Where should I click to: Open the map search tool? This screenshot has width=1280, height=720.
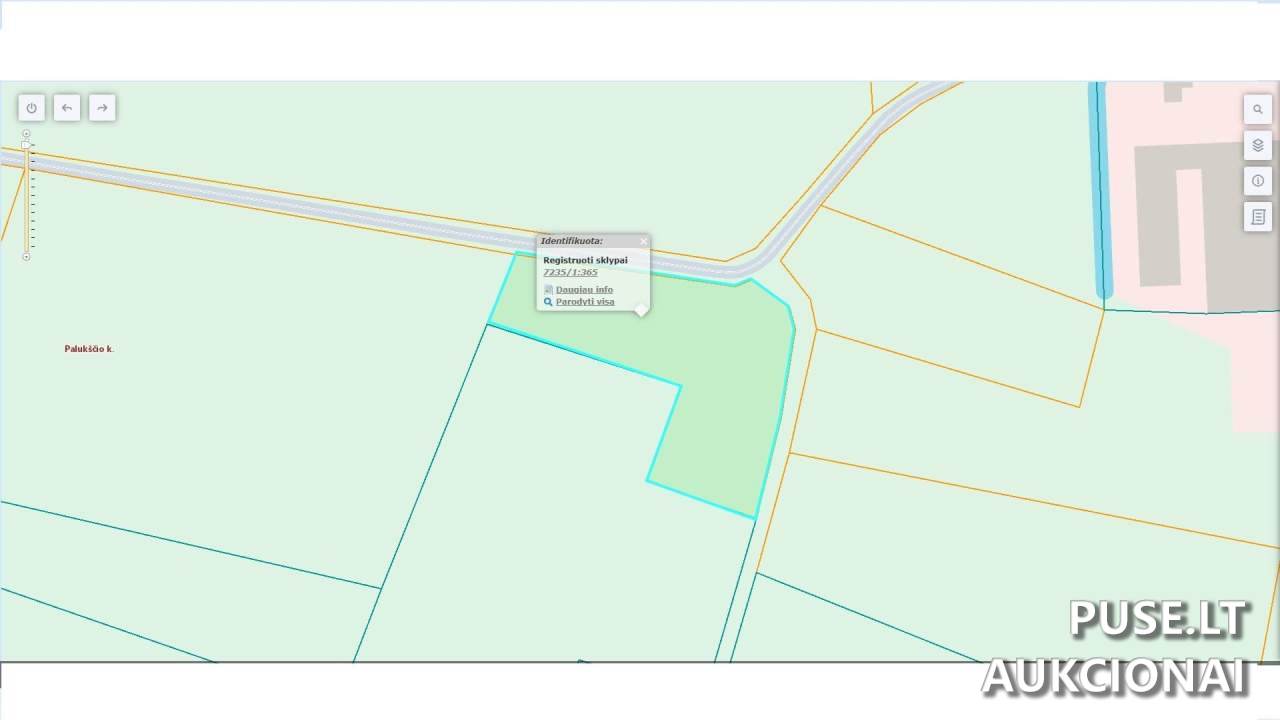pos(1257,109)
